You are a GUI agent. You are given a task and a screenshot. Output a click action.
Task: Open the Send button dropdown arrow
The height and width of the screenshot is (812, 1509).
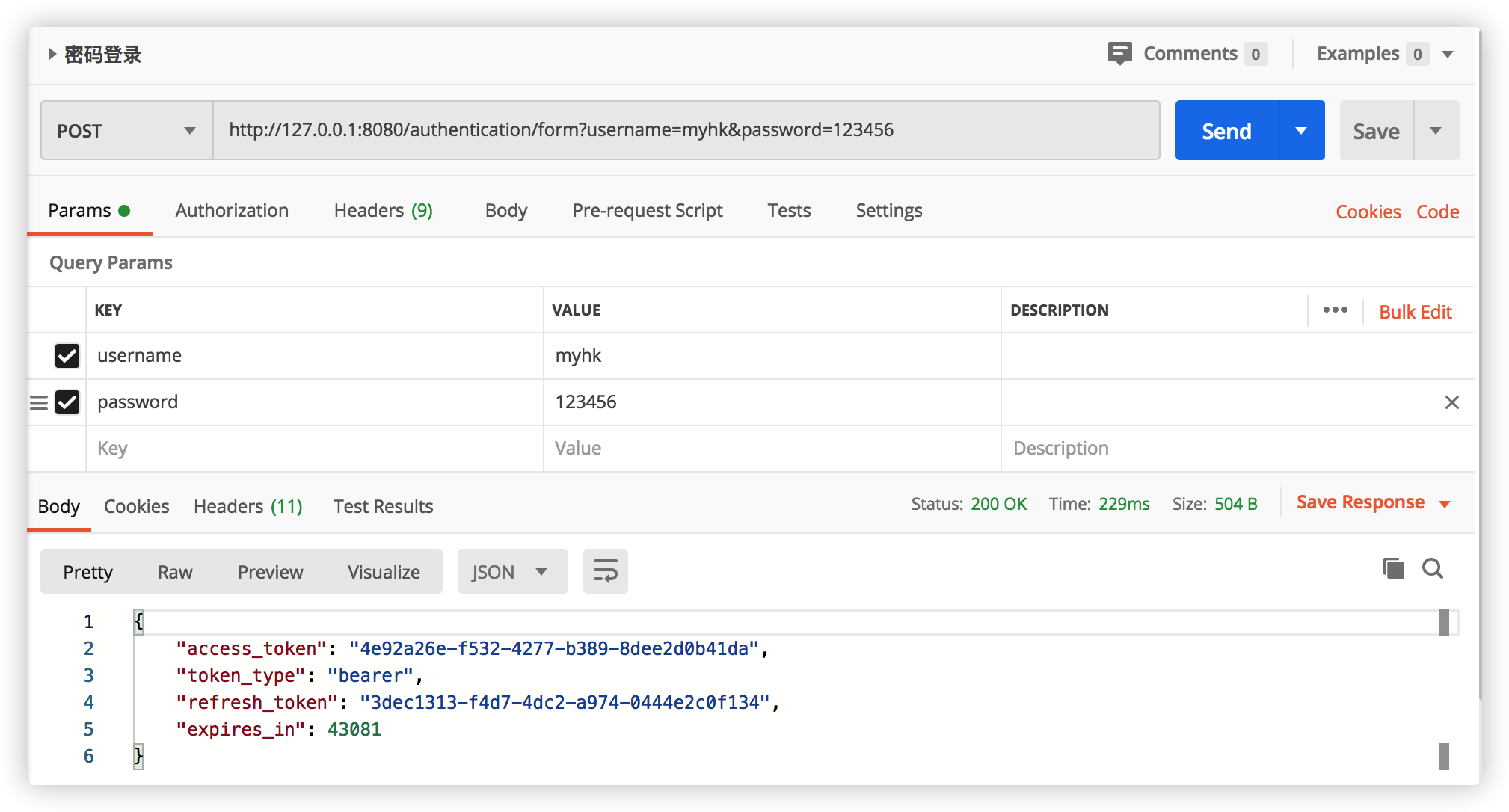click(x=1301, y=131)
